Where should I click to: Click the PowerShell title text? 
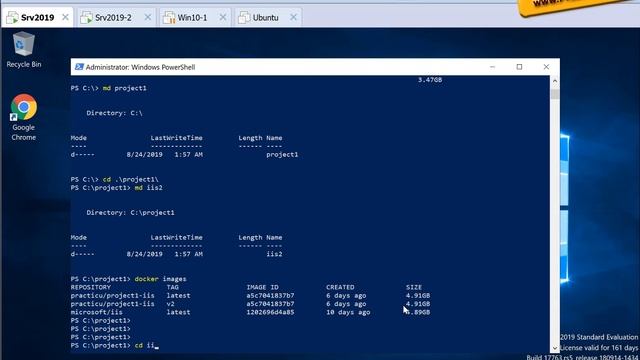tap(140, 67)
